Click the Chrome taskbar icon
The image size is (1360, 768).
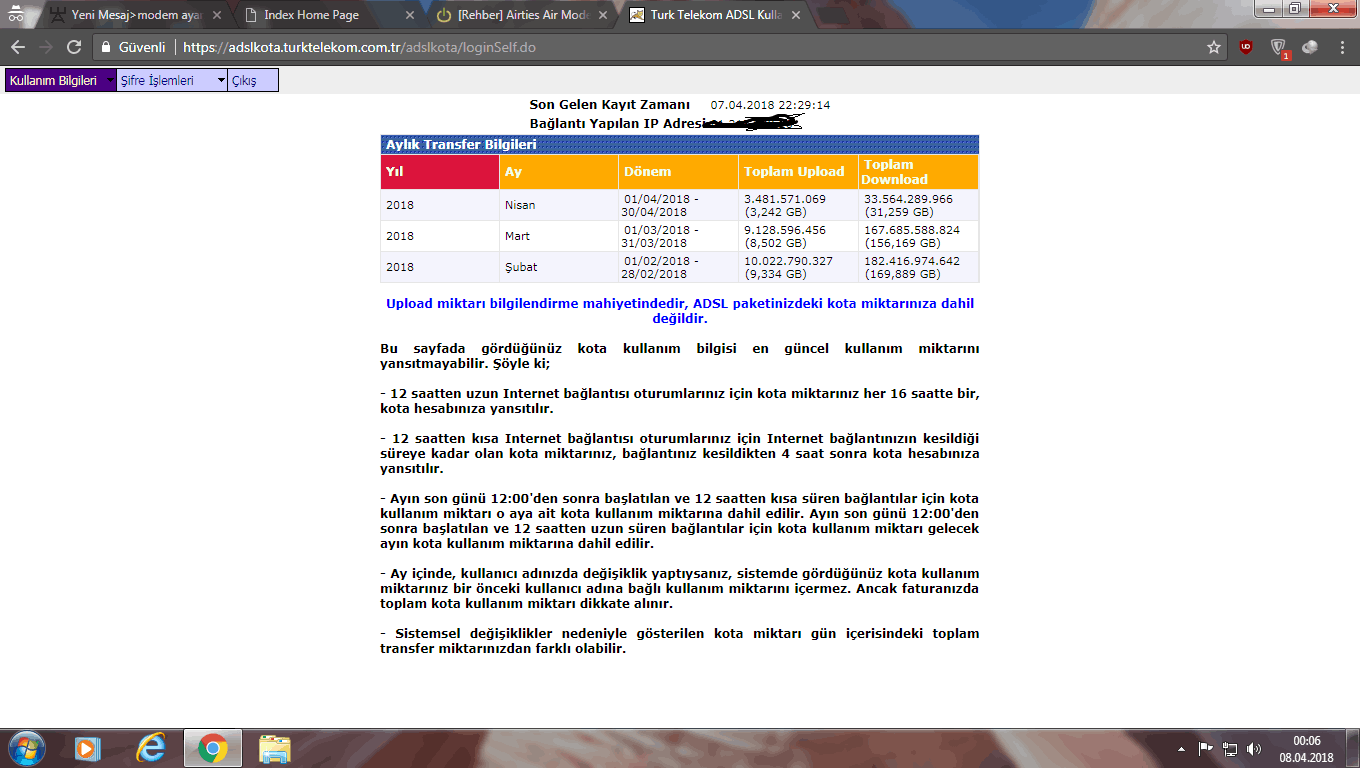coord(212,748)
